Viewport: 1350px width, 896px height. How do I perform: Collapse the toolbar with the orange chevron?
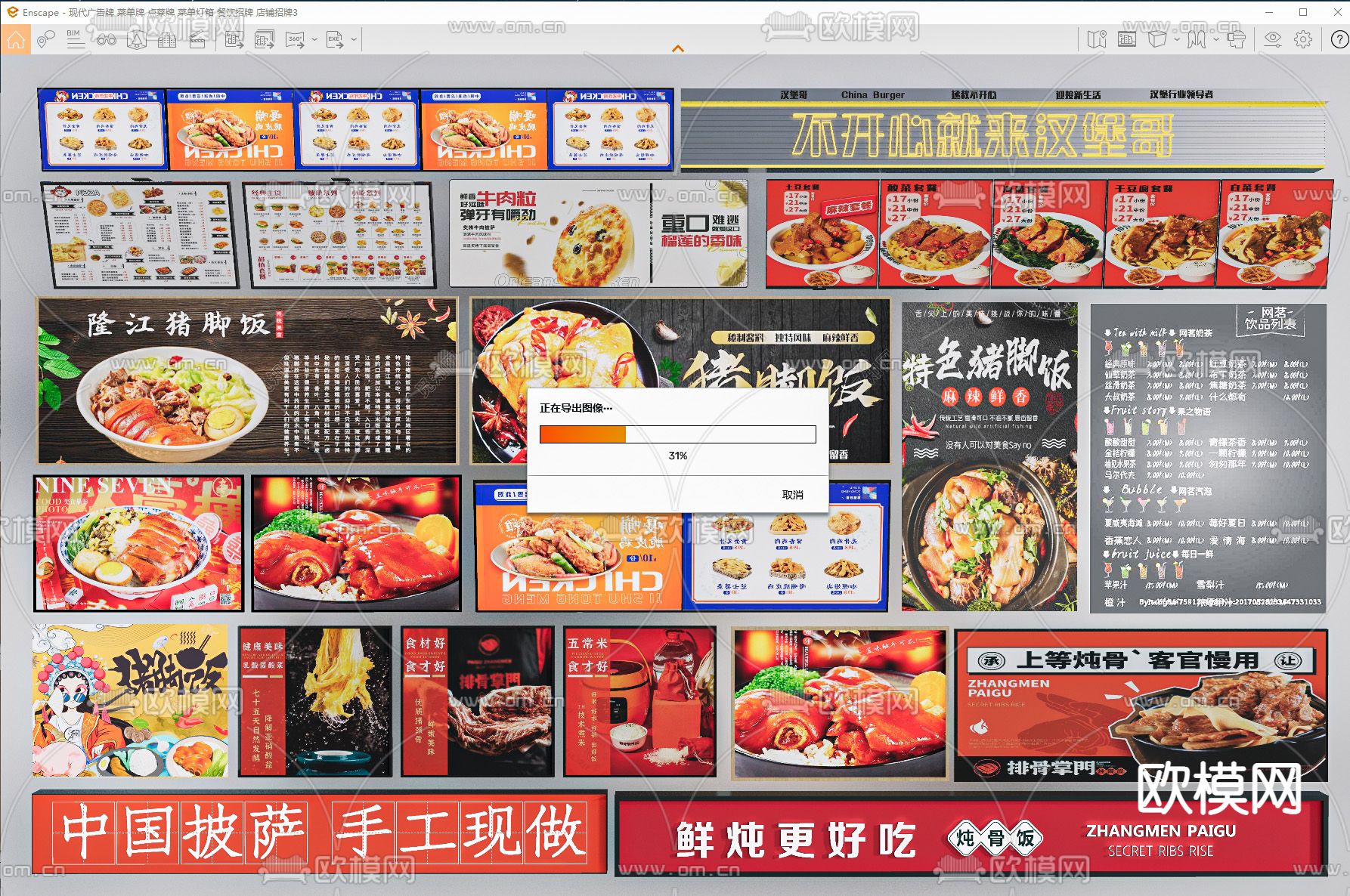tap(678, 48)
